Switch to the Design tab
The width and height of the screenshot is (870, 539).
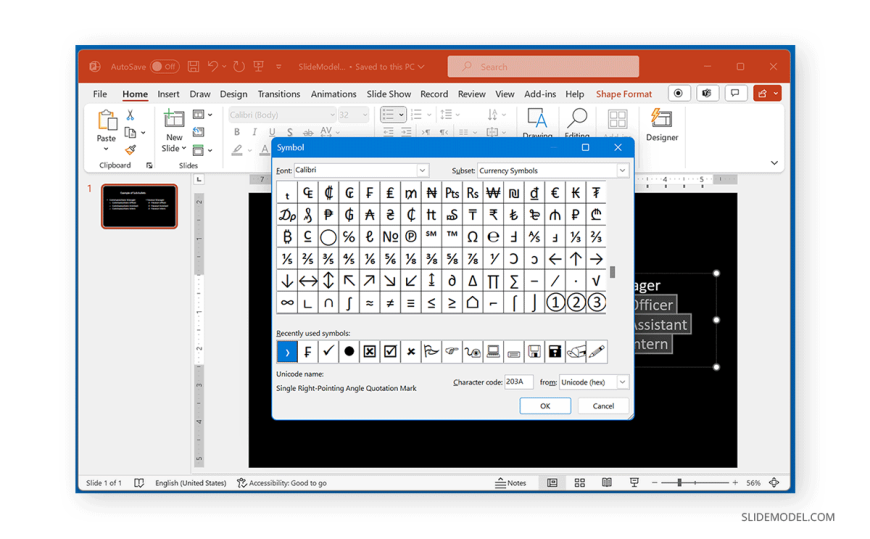[234, 94]
